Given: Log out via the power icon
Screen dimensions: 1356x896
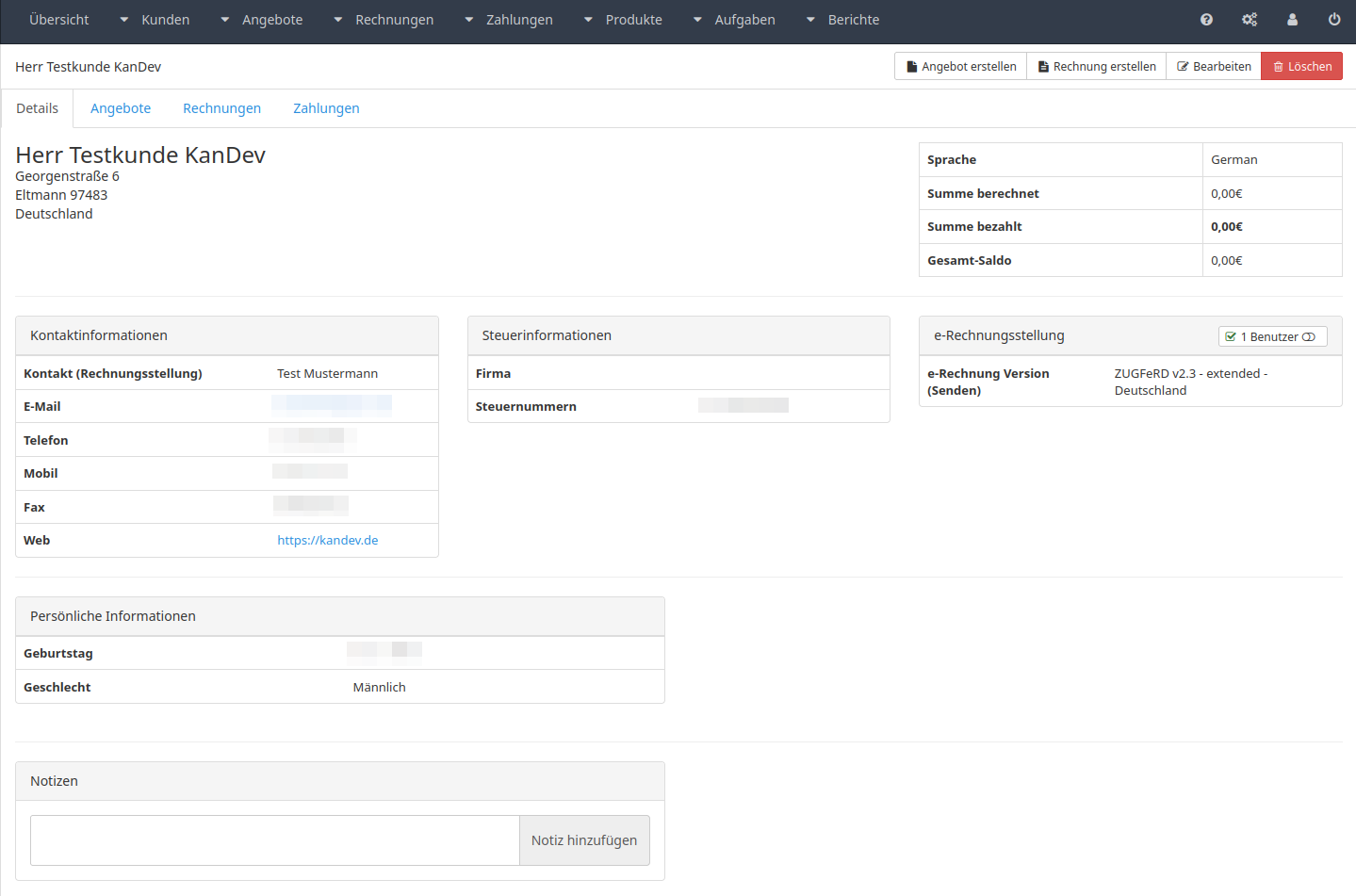Looking at the screenshot, I should click(1334, 20).
